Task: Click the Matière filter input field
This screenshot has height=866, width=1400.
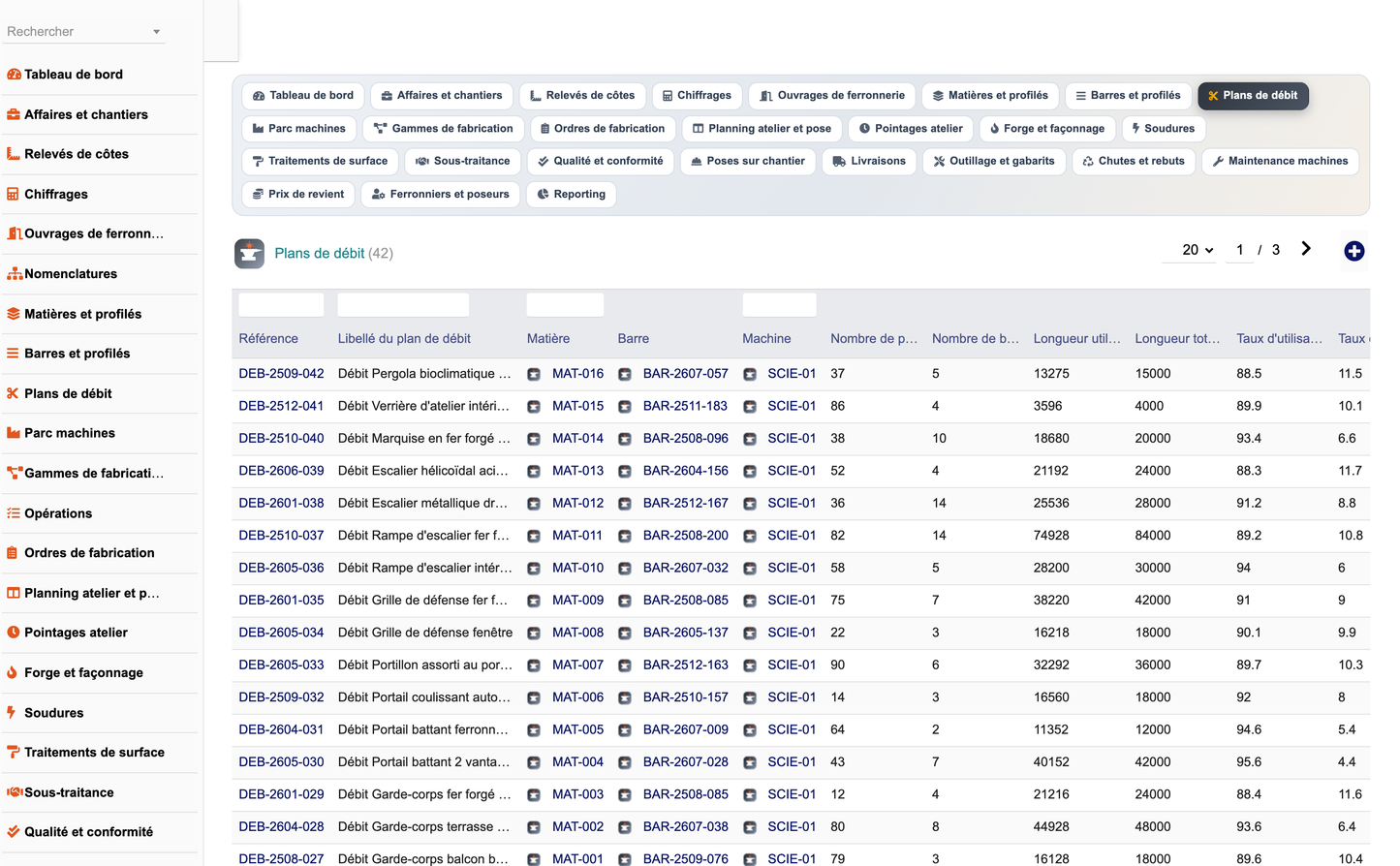Action: 565,305
